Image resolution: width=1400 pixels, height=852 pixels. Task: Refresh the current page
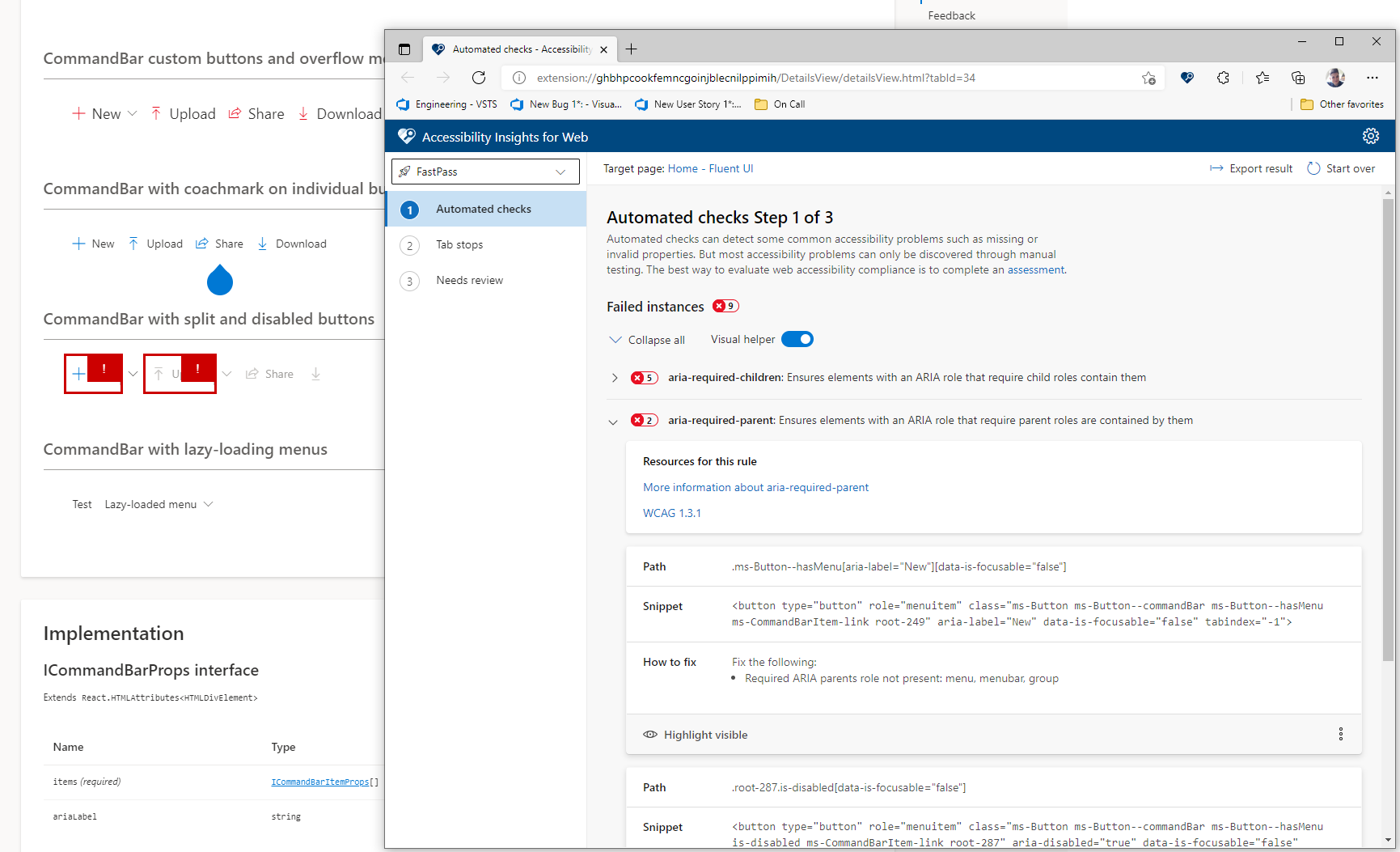pos(479,78)
